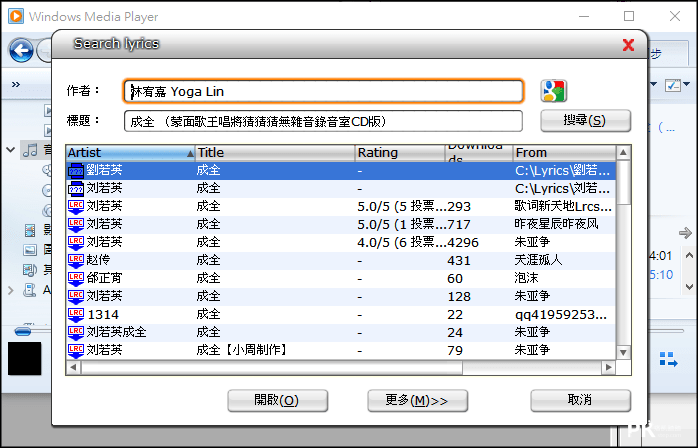Click the seek slider handle in Media Player

tap(23, 332)
